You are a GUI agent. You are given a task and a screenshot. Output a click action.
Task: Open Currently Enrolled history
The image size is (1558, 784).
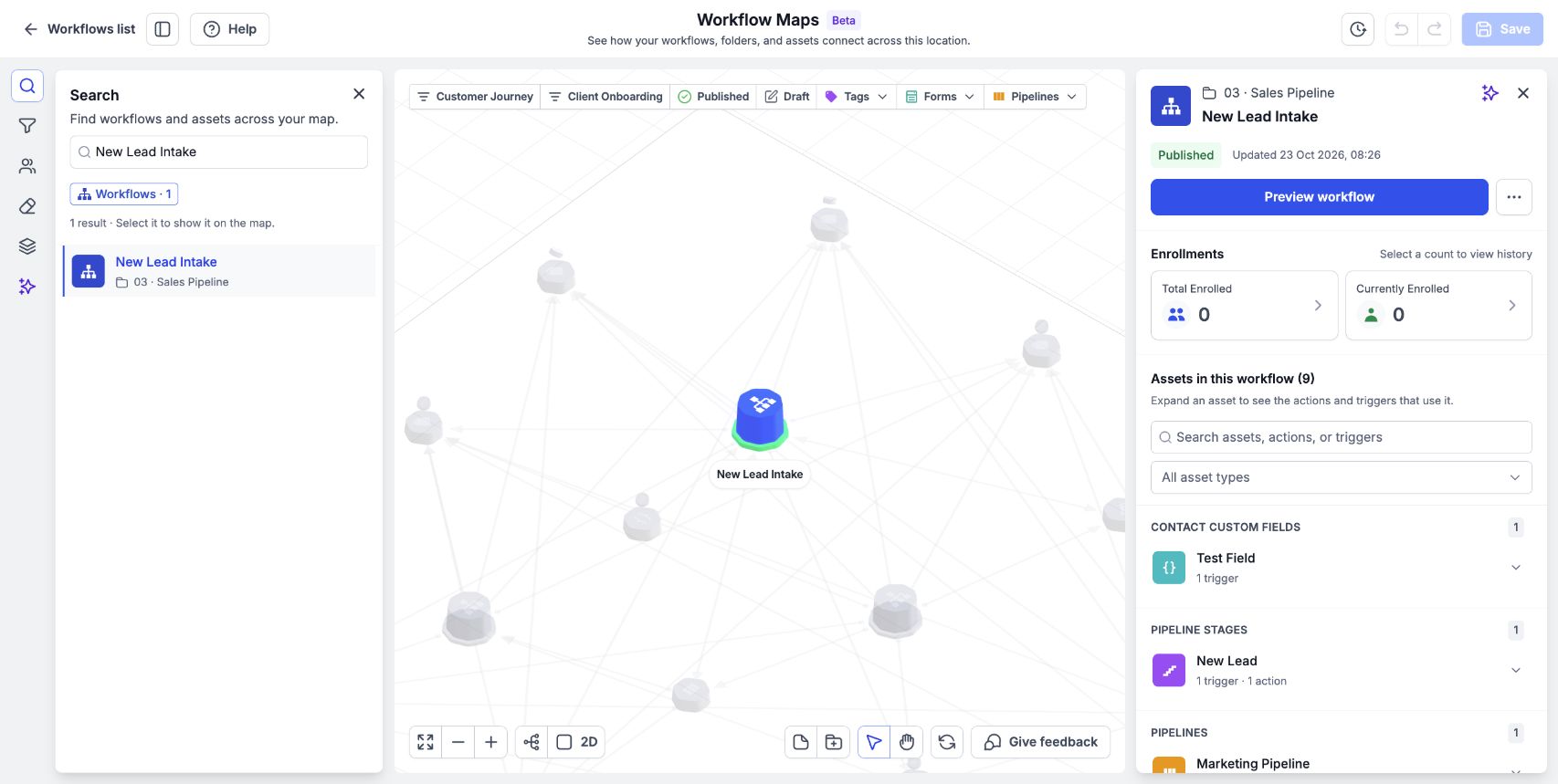pyautogui.click(x=1438, y=306)
